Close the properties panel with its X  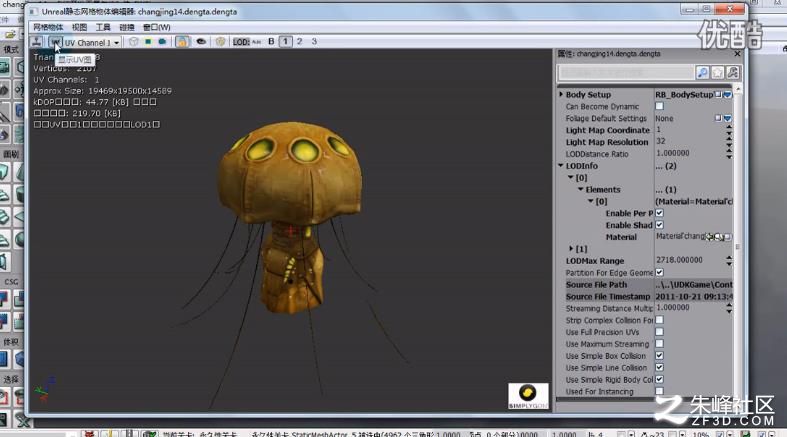pyautogui.click(x=737, y=54)
